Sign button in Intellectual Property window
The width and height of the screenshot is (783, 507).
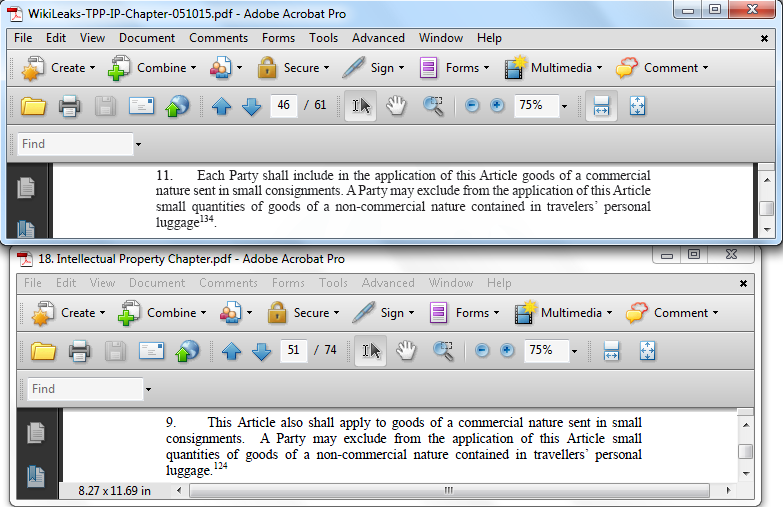(383, 313)
